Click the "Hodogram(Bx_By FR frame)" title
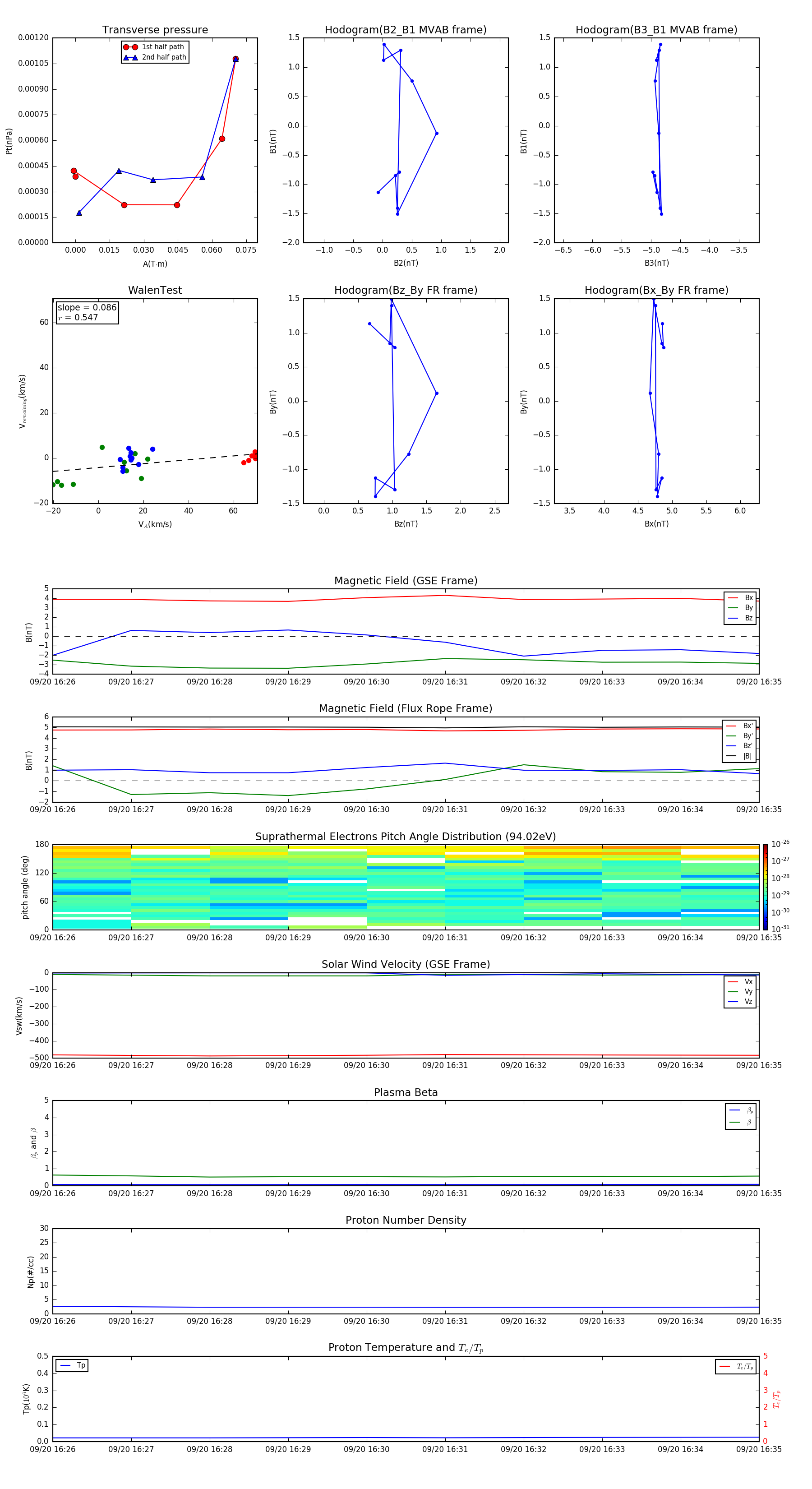Screen dimensions: 812x1489 pos(656,290)
